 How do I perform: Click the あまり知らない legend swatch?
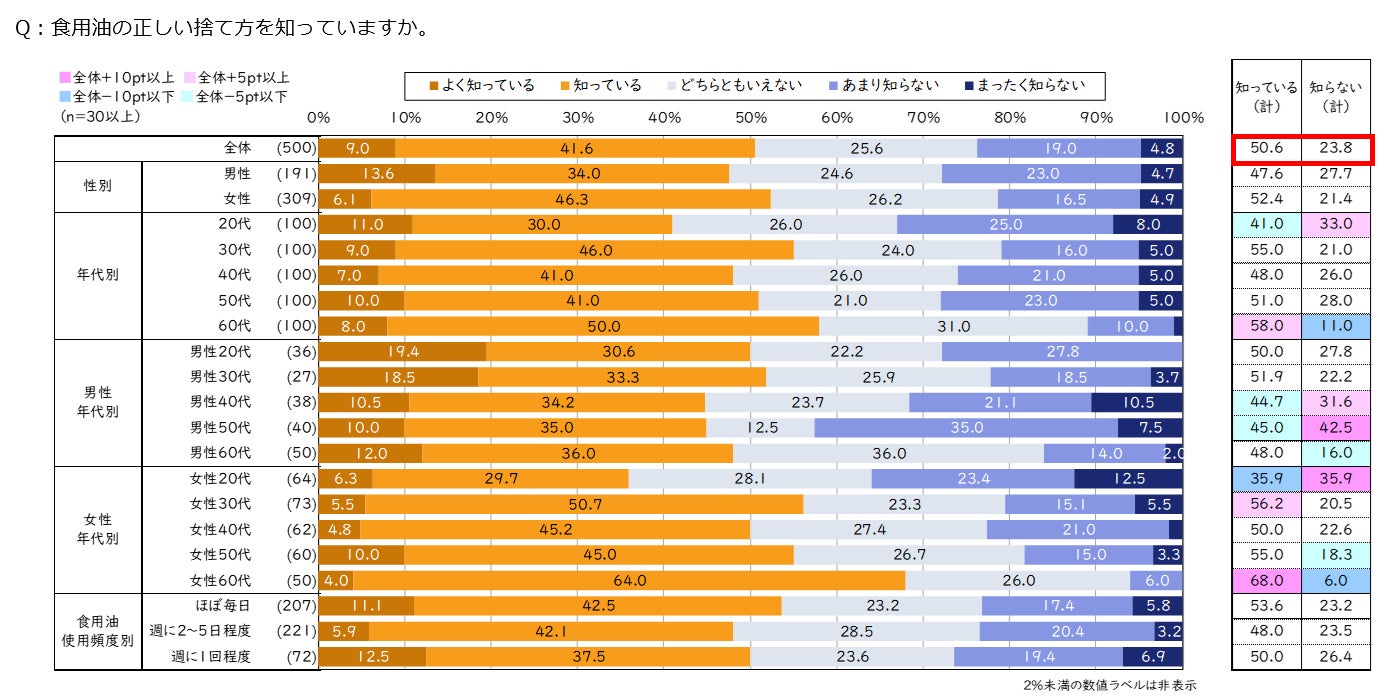(x=834, y=86)
